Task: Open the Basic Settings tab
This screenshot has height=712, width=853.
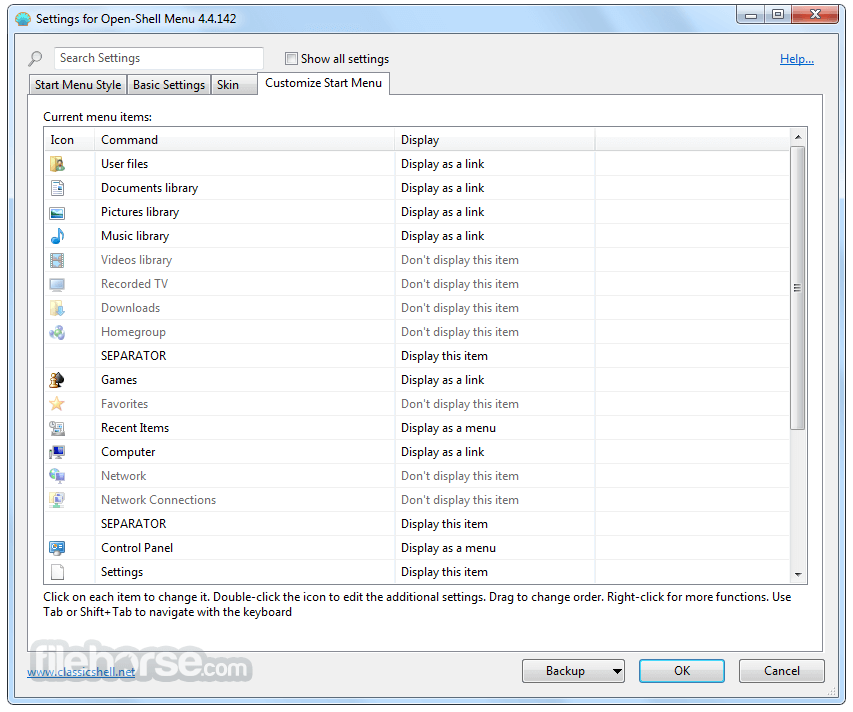Action: [169, 85]
